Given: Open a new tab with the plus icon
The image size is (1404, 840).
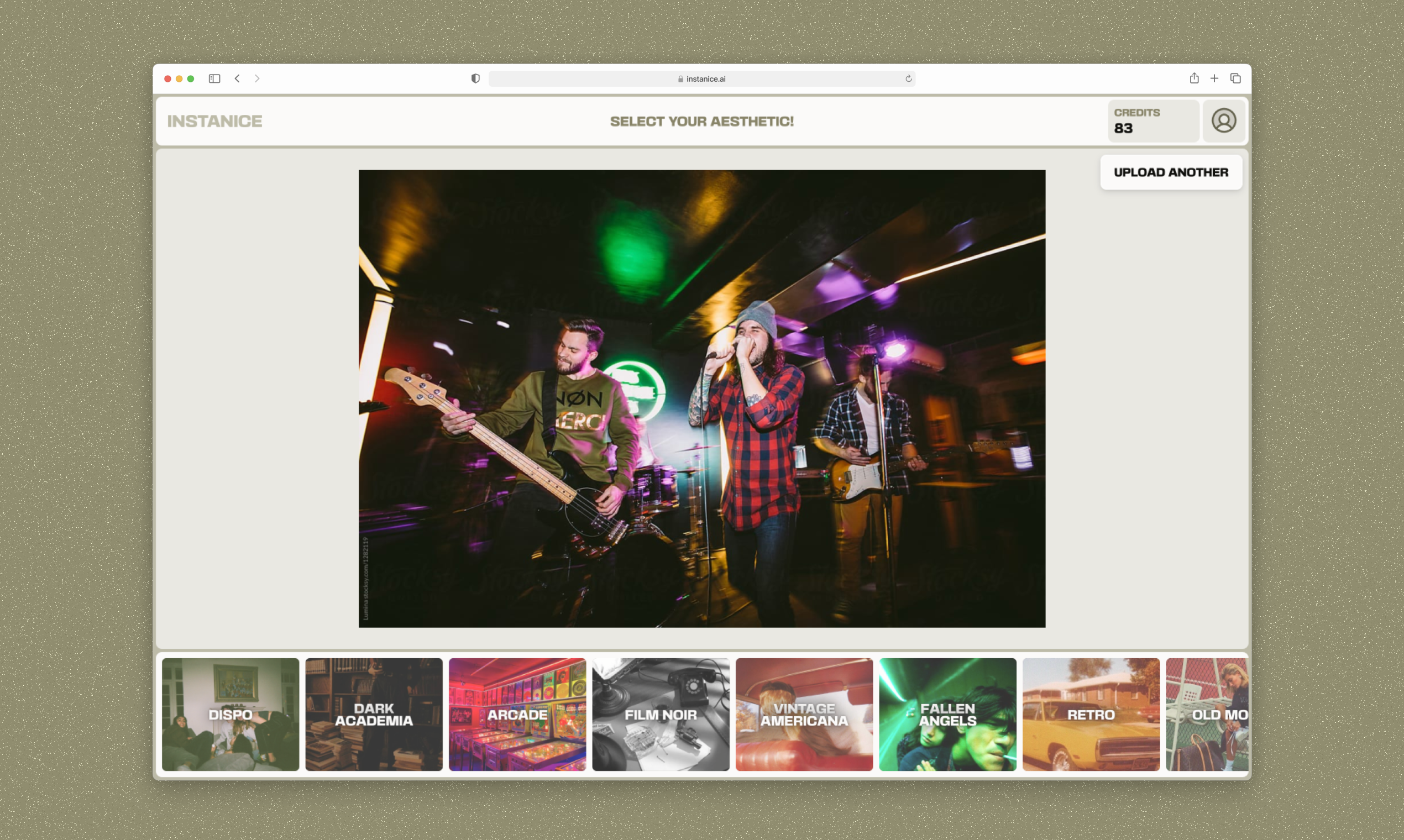Looking at the screenshot, I should click(1214, 78).
